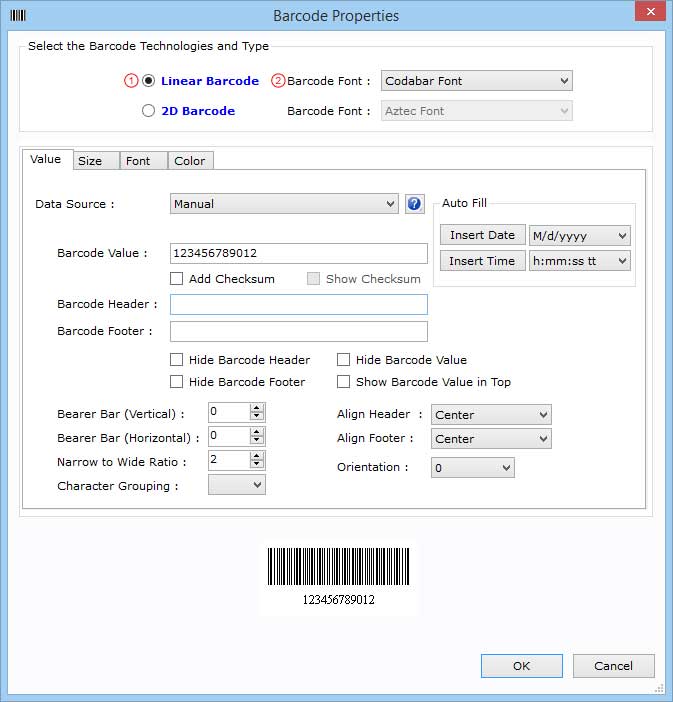The image size is (673, 702).
Task: Increase Bearer Bar (Vertical) with up arrow
Action: click(257, 408)
